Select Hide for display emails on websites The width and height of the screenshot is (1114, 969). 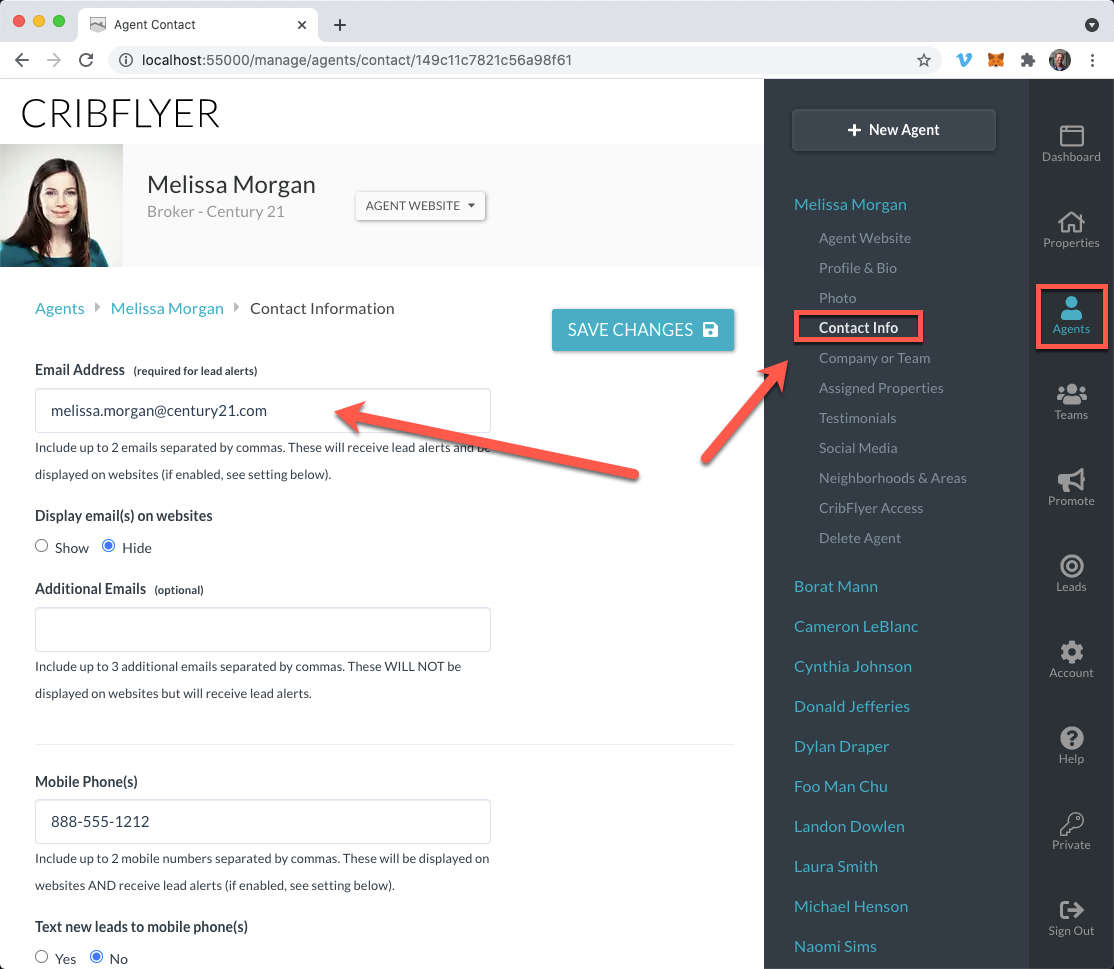(109, 546)
